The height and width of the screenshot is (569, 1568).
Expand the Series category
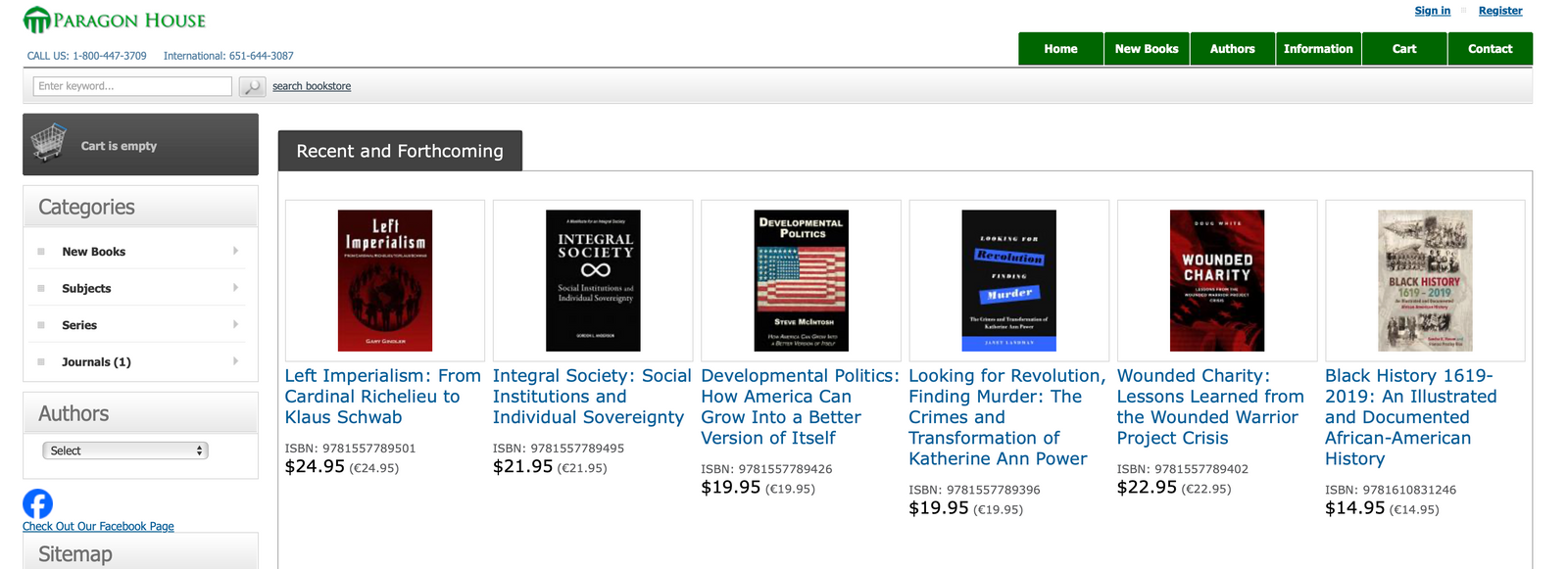[235, 324]
